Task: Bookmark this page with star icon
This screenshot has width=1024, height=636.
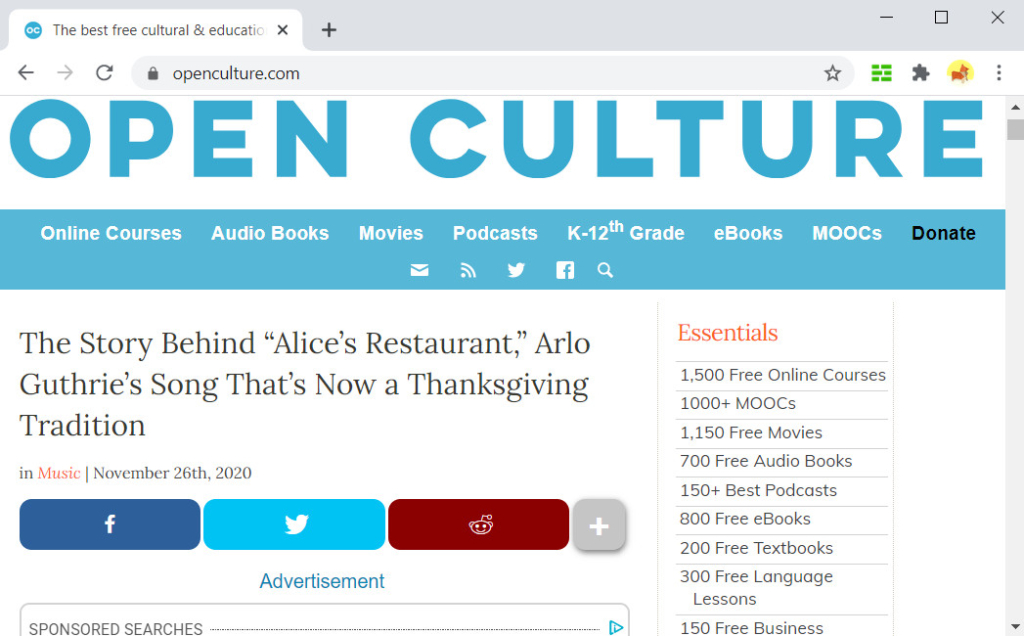Action: 832,73
